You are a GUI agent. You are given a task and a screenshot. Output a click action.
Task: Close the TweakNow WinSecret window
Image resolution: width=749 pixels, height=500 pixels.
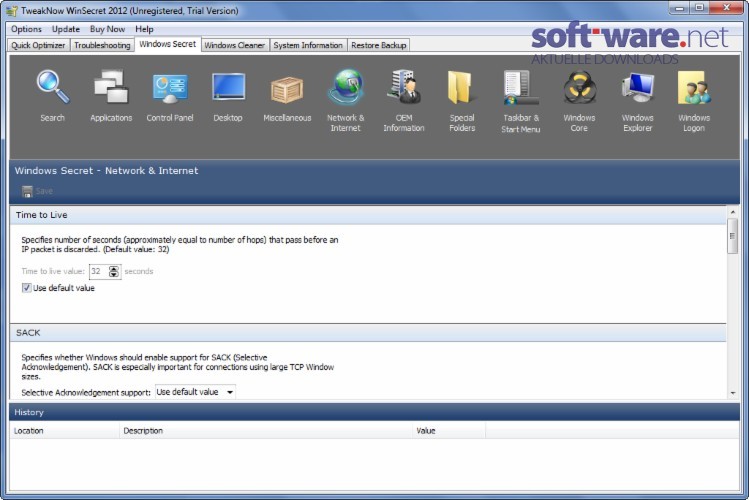727,8
